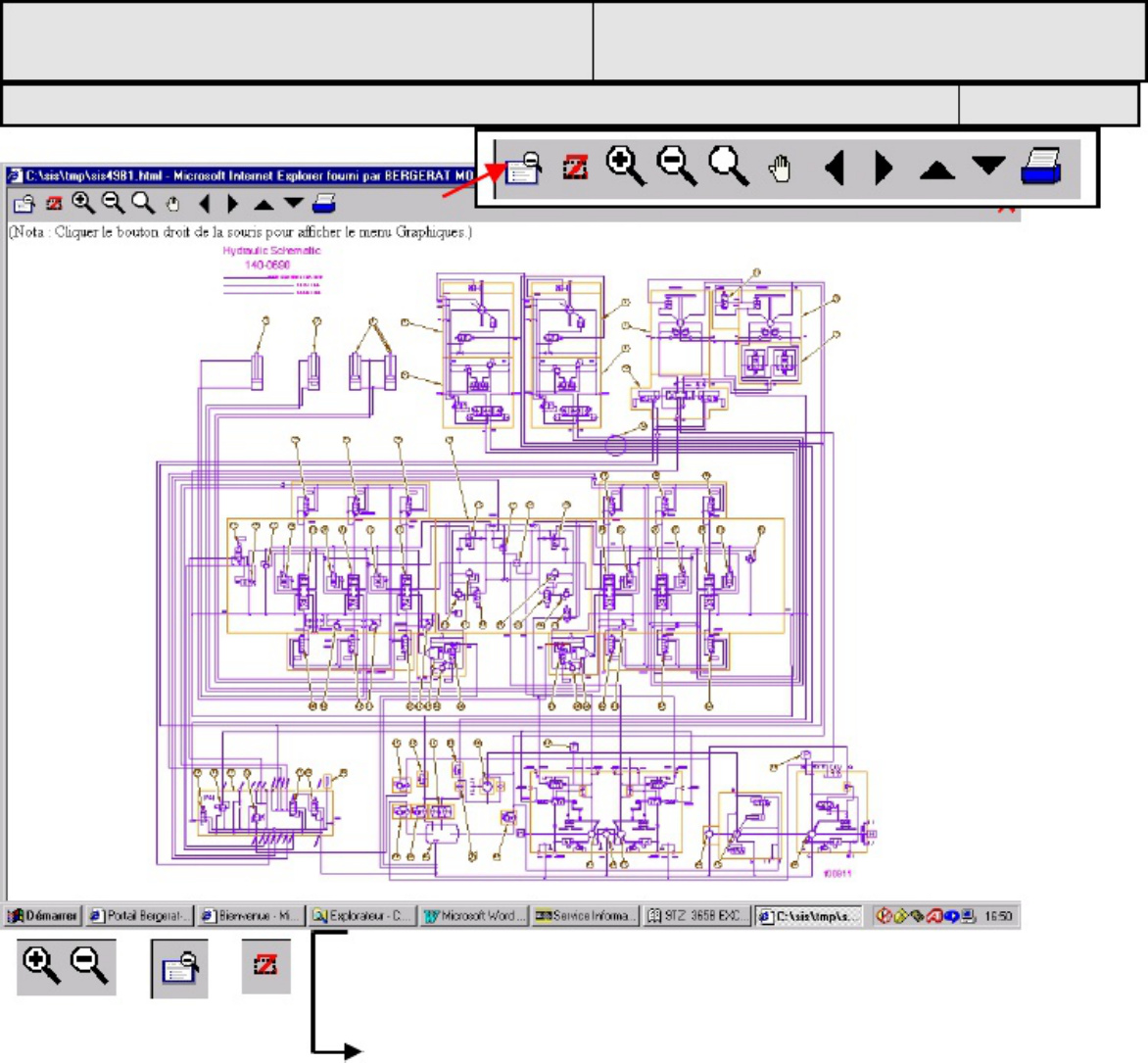Viewport: 1148px width, 1063px height.
Task: Click left arrow in the enlarged toolbar callout
Action: coord(835,168)
